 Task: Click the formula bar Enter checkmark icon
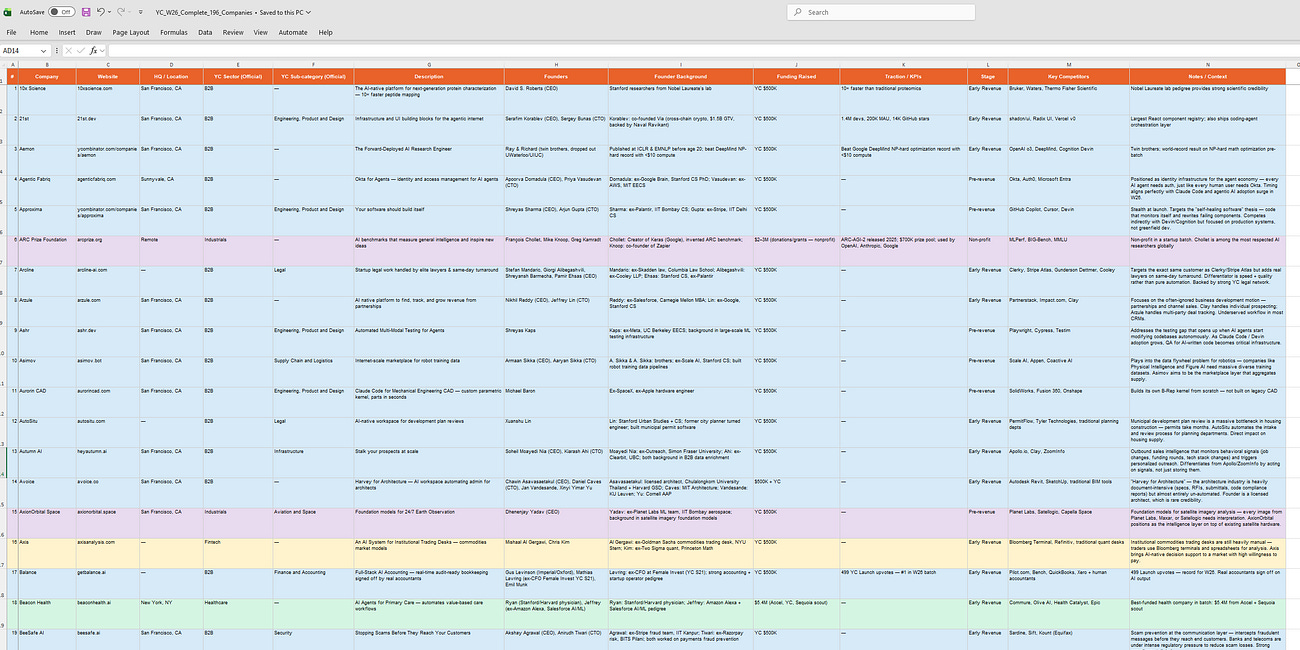(81, 50)
